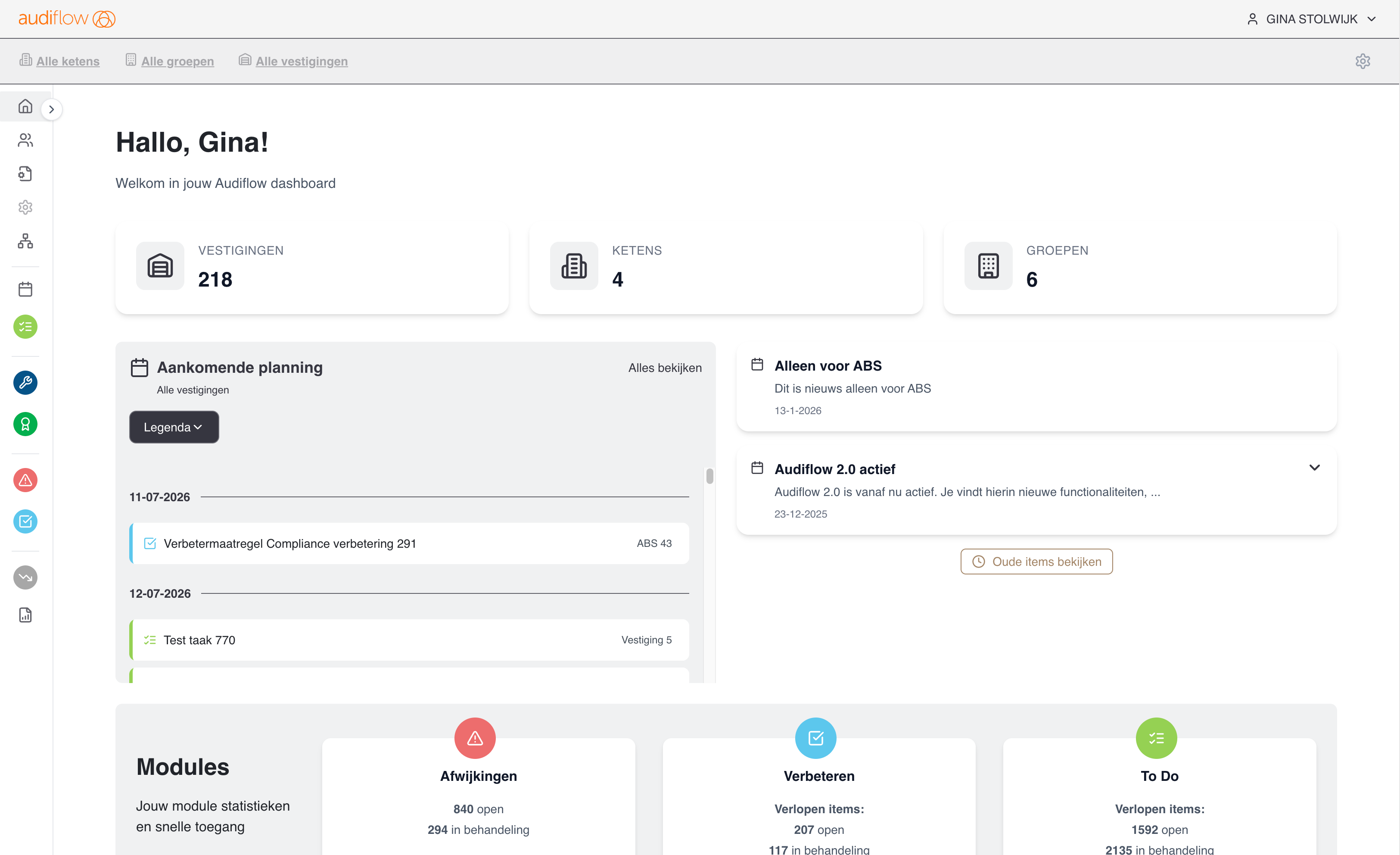Open the grey trend chart sidebar icon
Screen dimensions: 1400x855
pyautogui.click(x=25, y=577)
